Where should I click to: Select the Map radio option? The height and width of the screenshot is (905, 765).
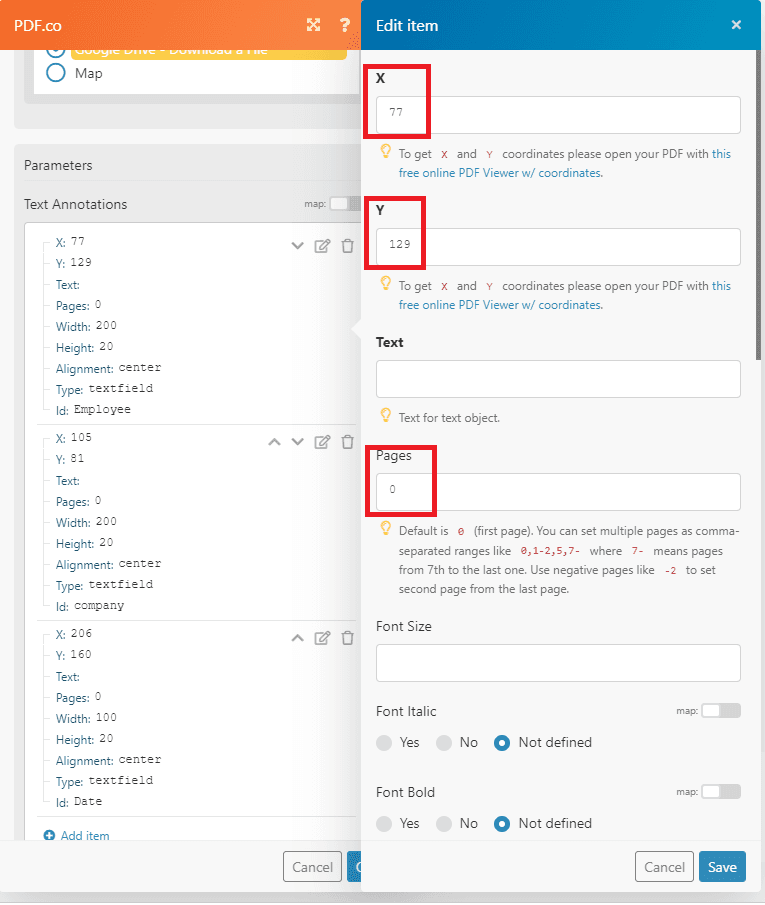click(56, 73)
